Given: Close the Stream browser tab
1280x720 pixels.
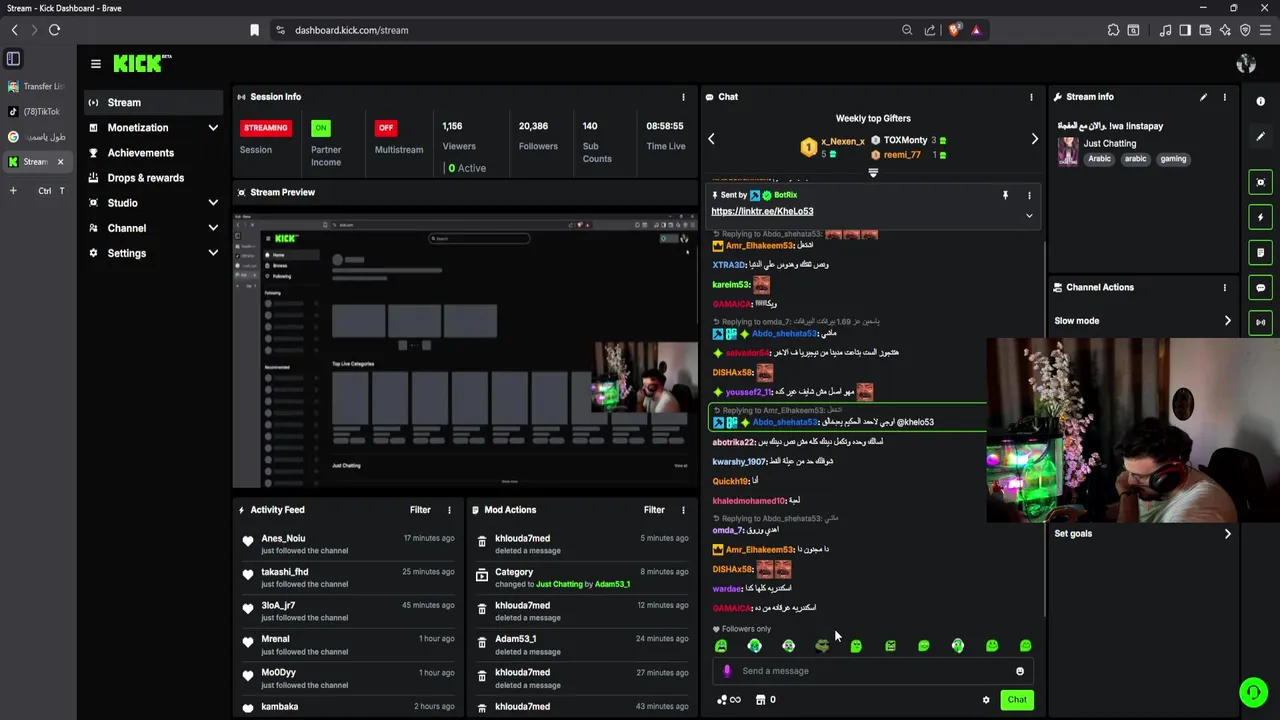Looking at the screenshot, I should pos(60,162).
